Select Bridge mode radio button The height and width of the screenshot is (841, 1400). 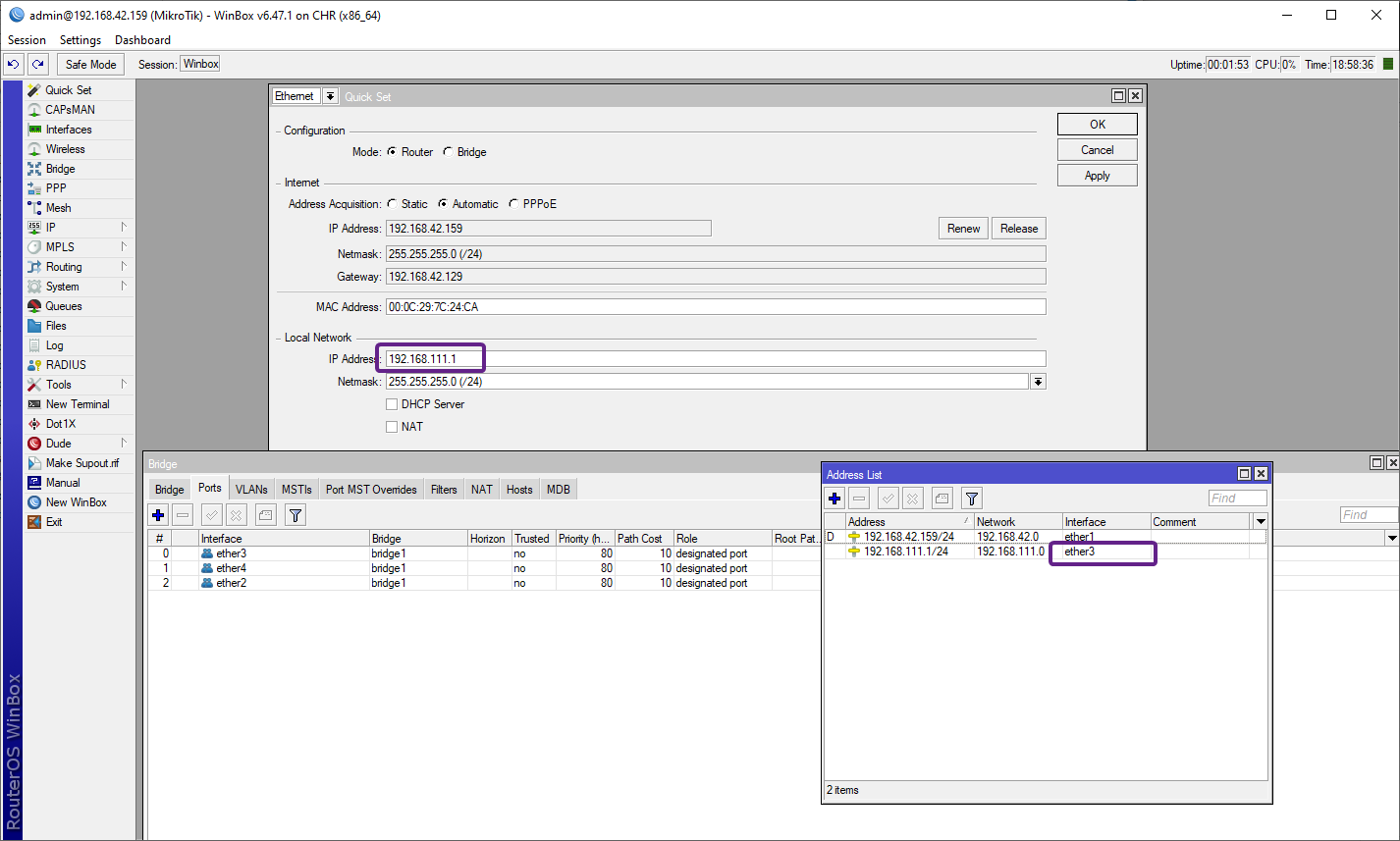[x=449, y=152]
